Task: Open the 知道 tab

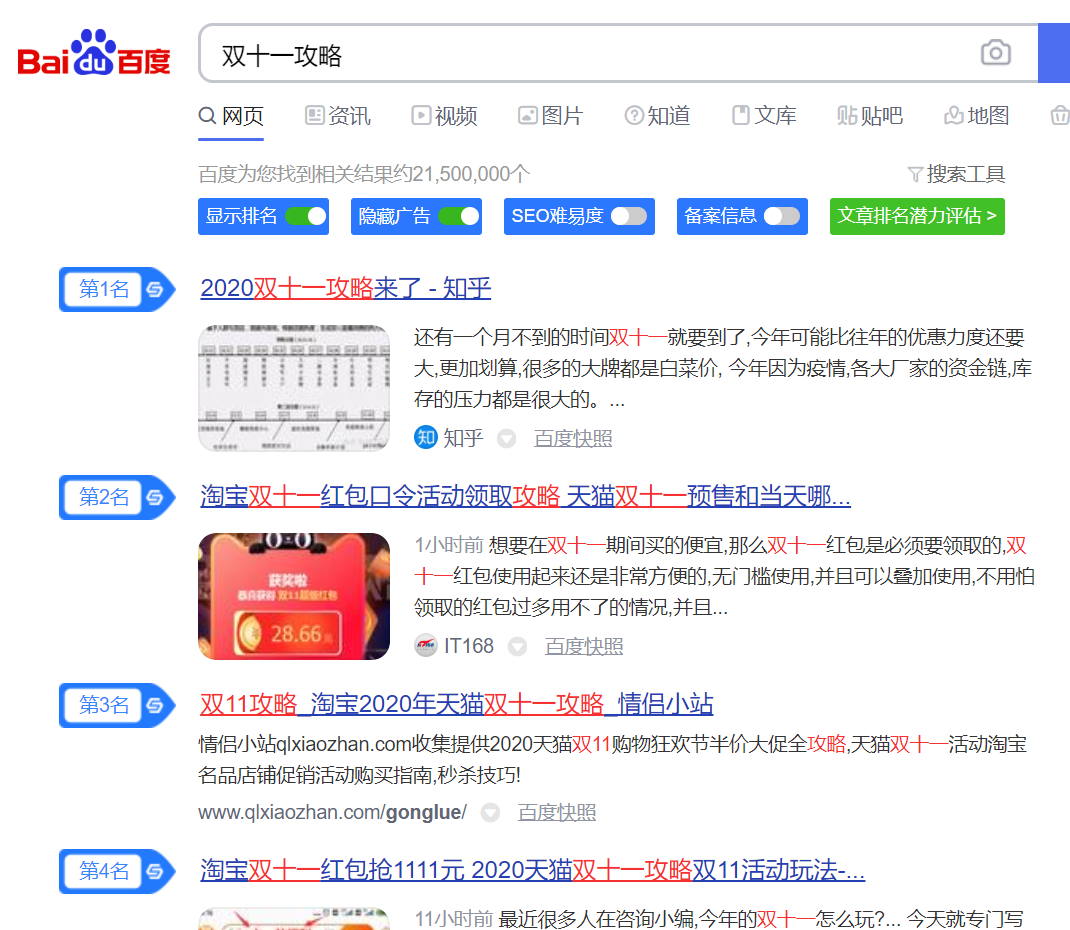Action: pos(657,116)
